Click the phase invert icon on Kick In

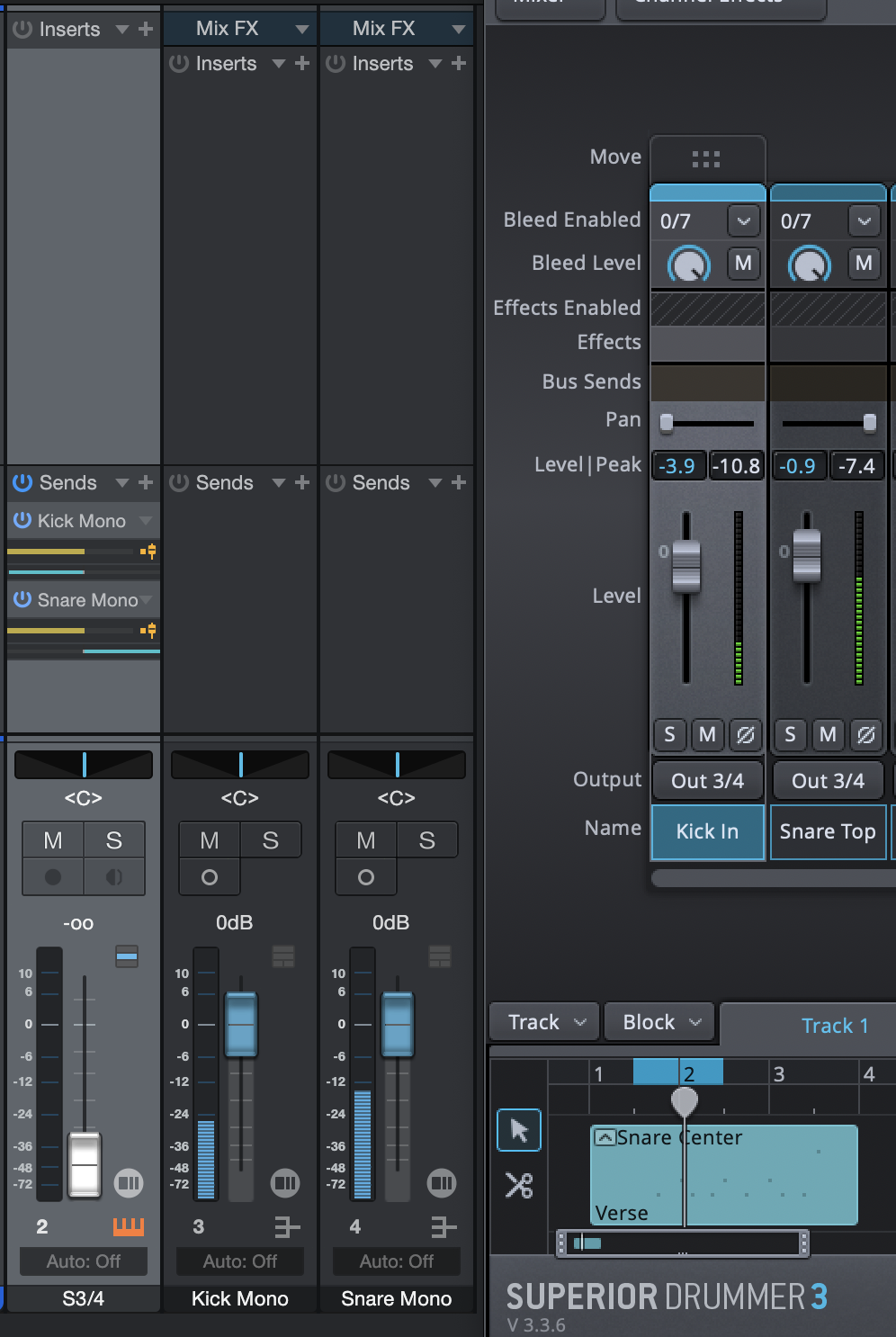[x=745, y=735]
